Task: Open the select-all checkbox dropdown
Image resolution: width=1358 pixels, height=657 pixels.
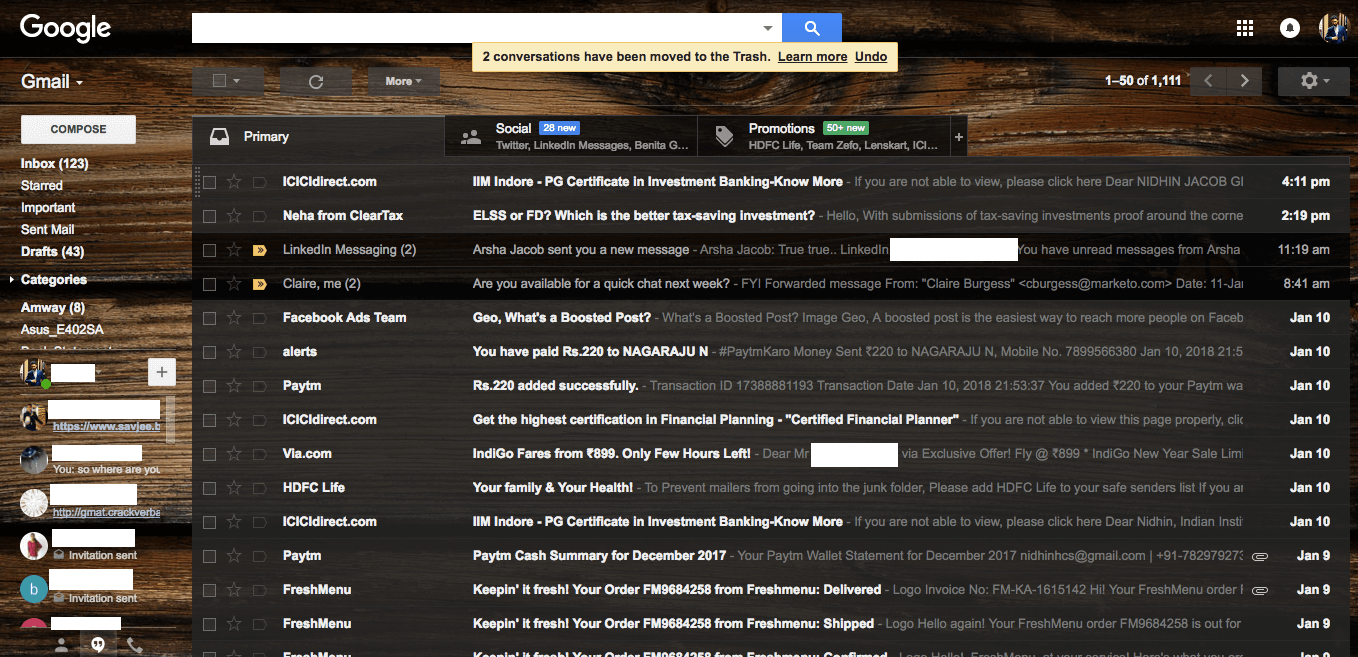Action: point(228,81)
